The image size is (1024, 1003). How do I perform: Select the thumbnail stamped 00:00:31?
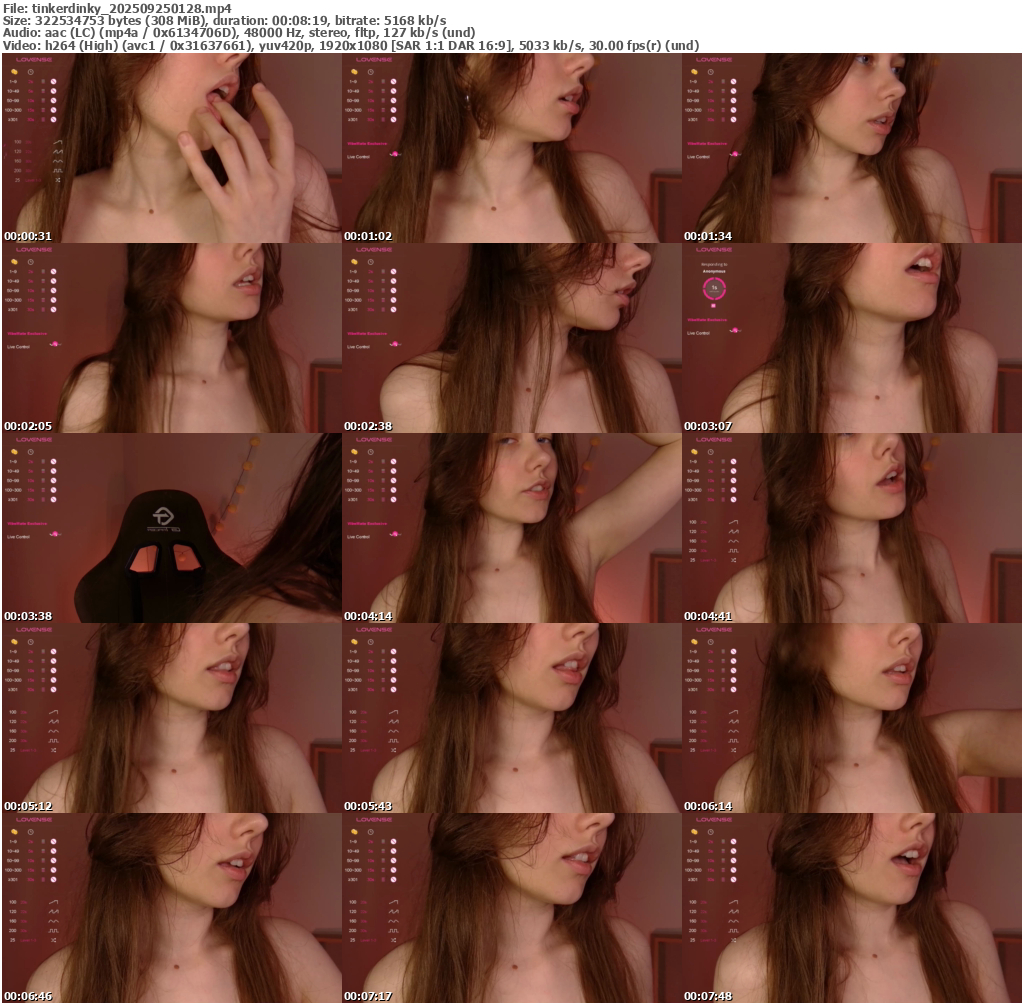(x=172, y=148)
